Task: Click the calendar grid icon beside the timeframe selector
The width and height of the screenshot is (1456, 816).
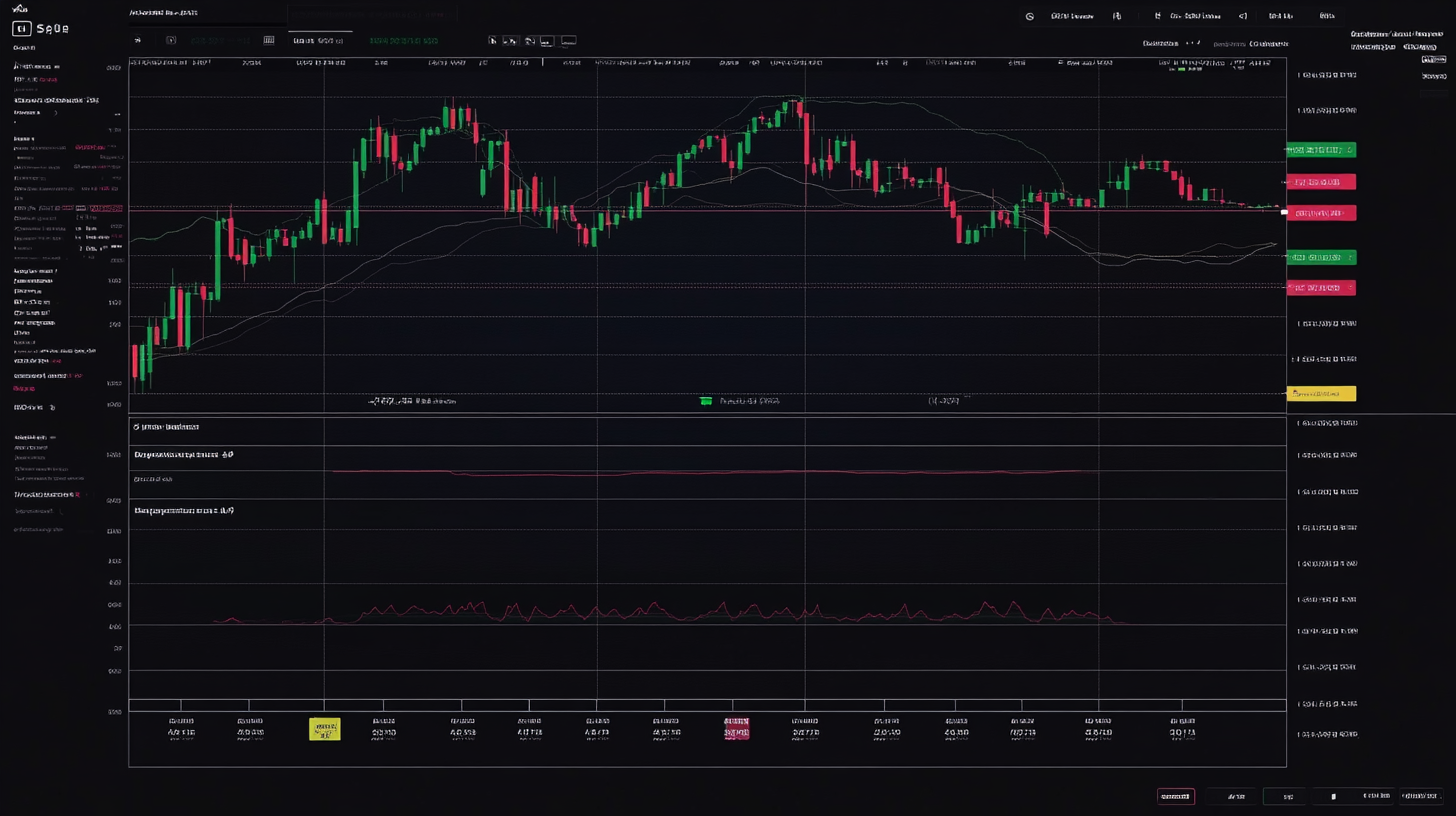Action: pos(268,40)
